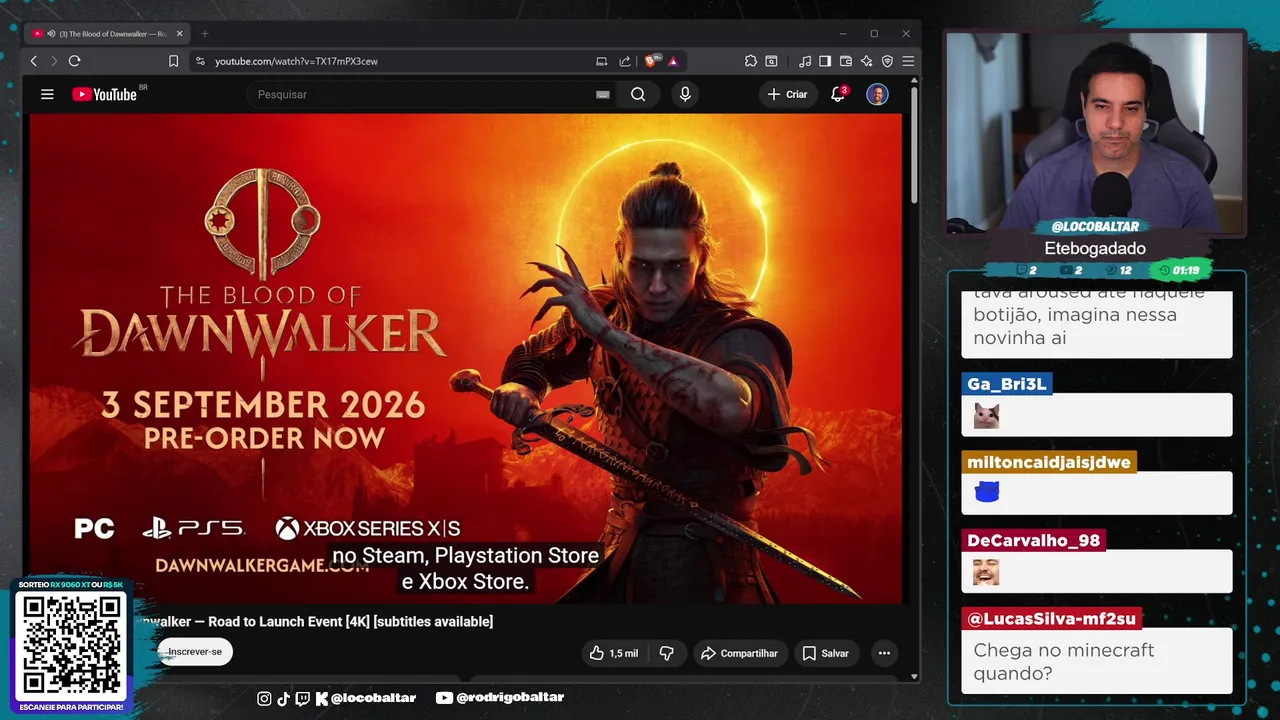Click the 01:19 timer in stream stats
The width and height of the screenshot is (1280, 720).
tap(1180, 270)
